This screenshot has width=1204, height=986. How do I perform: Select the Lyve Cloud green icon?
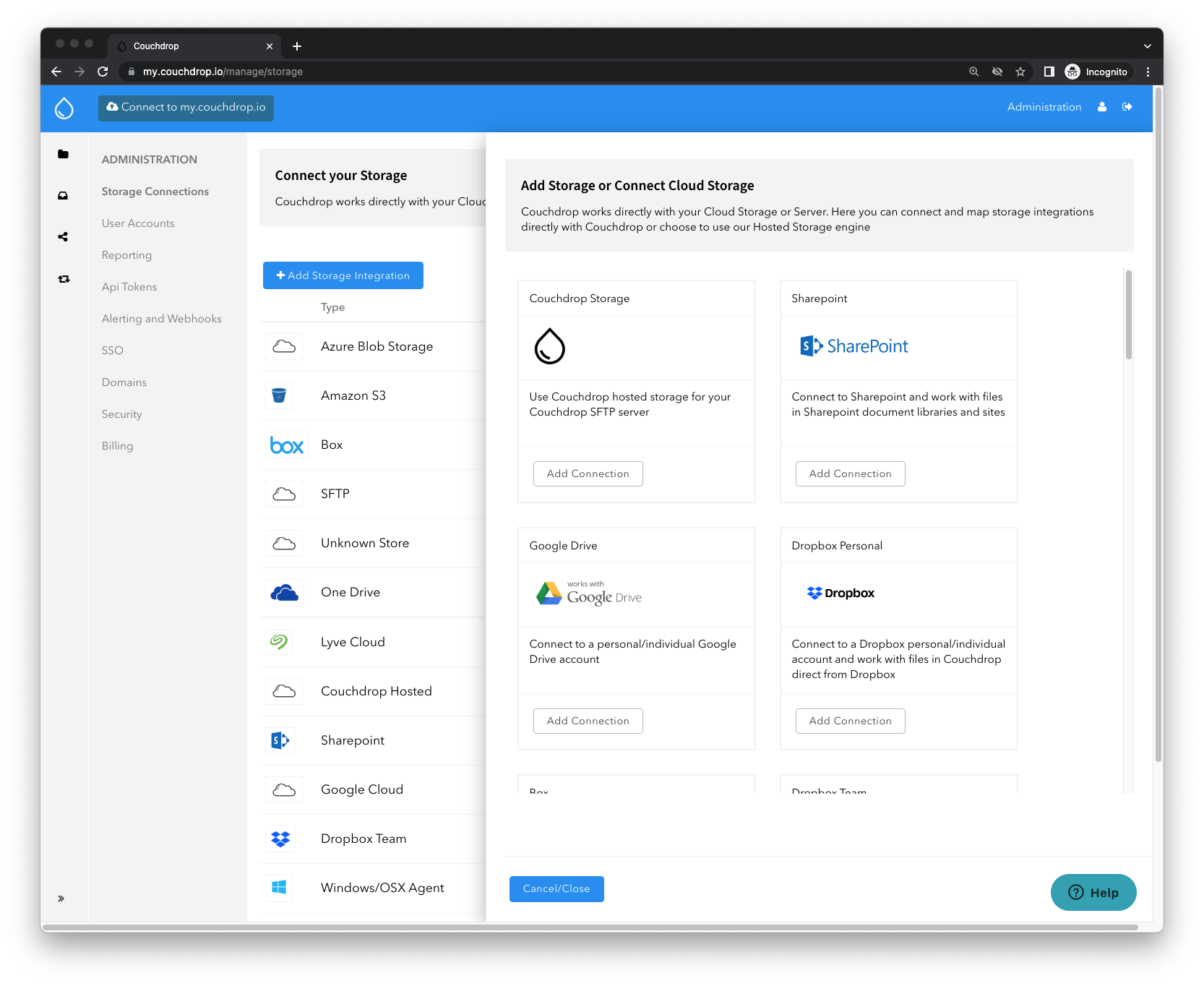pyautogui.click(x=279, y=642)
